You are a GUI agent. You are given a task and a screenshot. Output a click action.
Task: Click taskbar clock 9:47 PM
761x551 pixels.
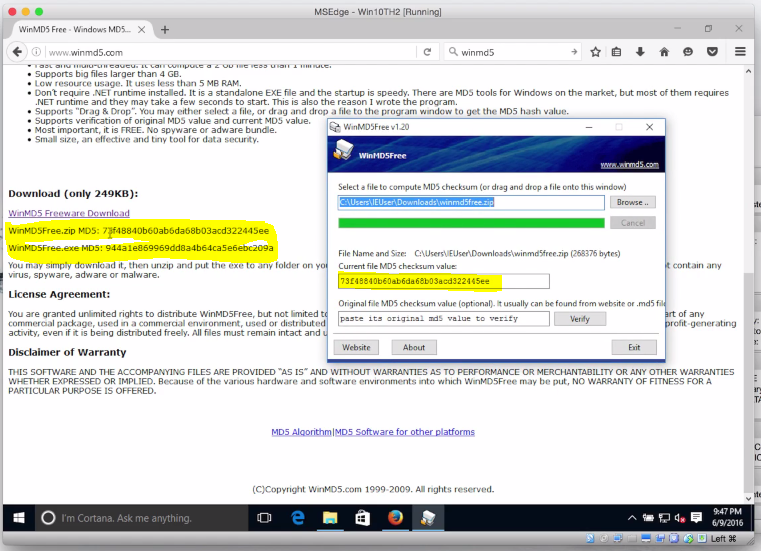(727, 517)
